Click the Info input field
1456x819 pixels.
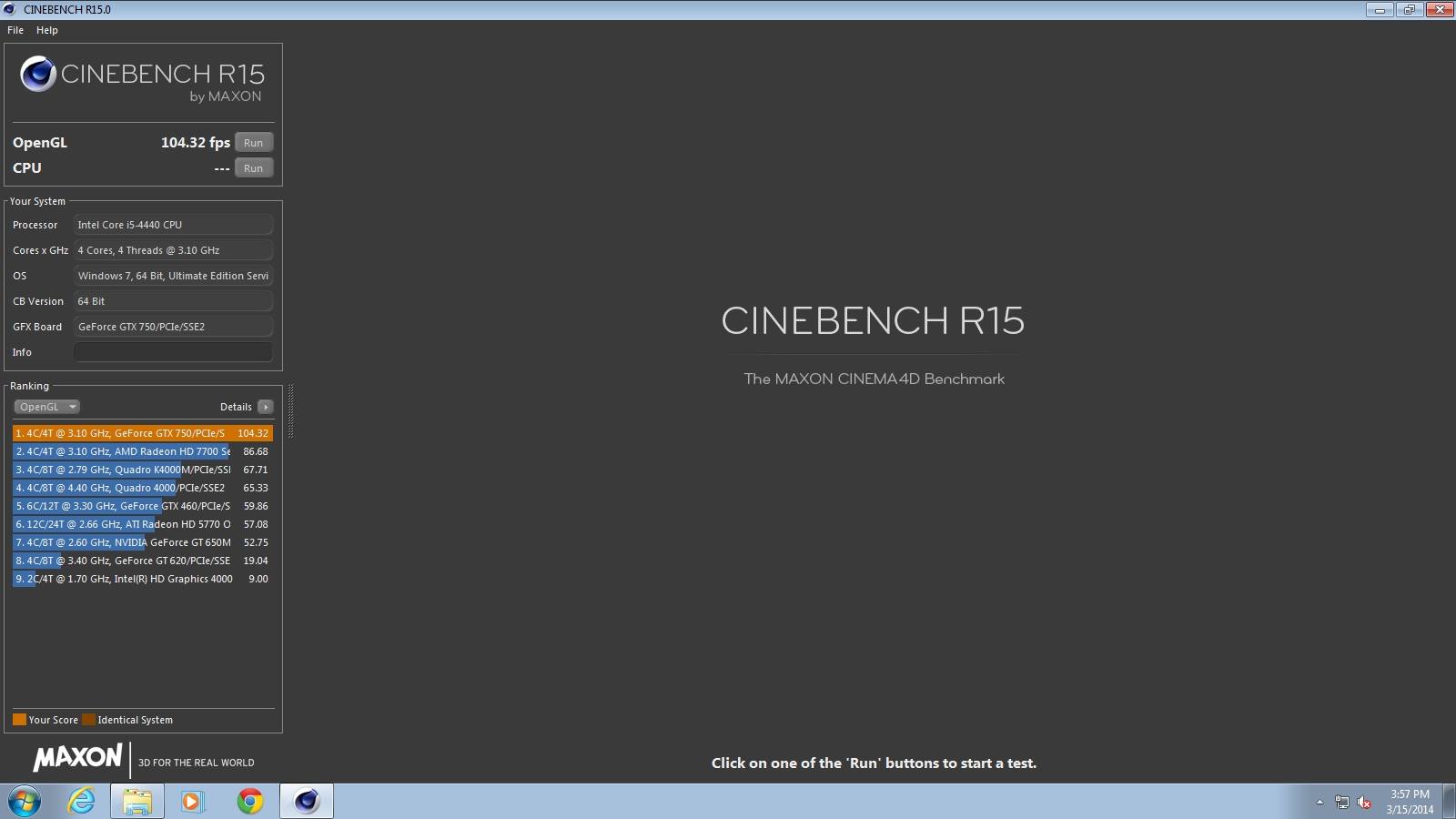[173, 352]
